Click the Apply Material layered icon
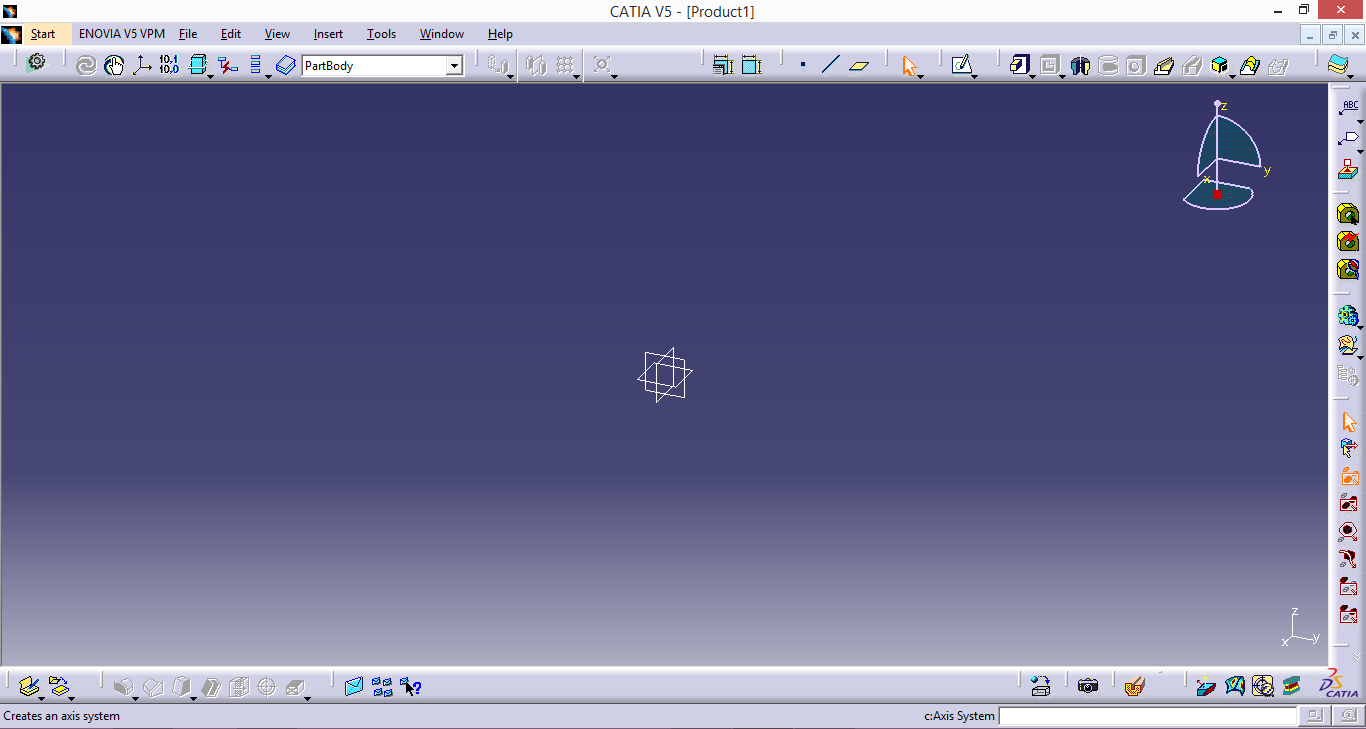 pos(1338,65)
